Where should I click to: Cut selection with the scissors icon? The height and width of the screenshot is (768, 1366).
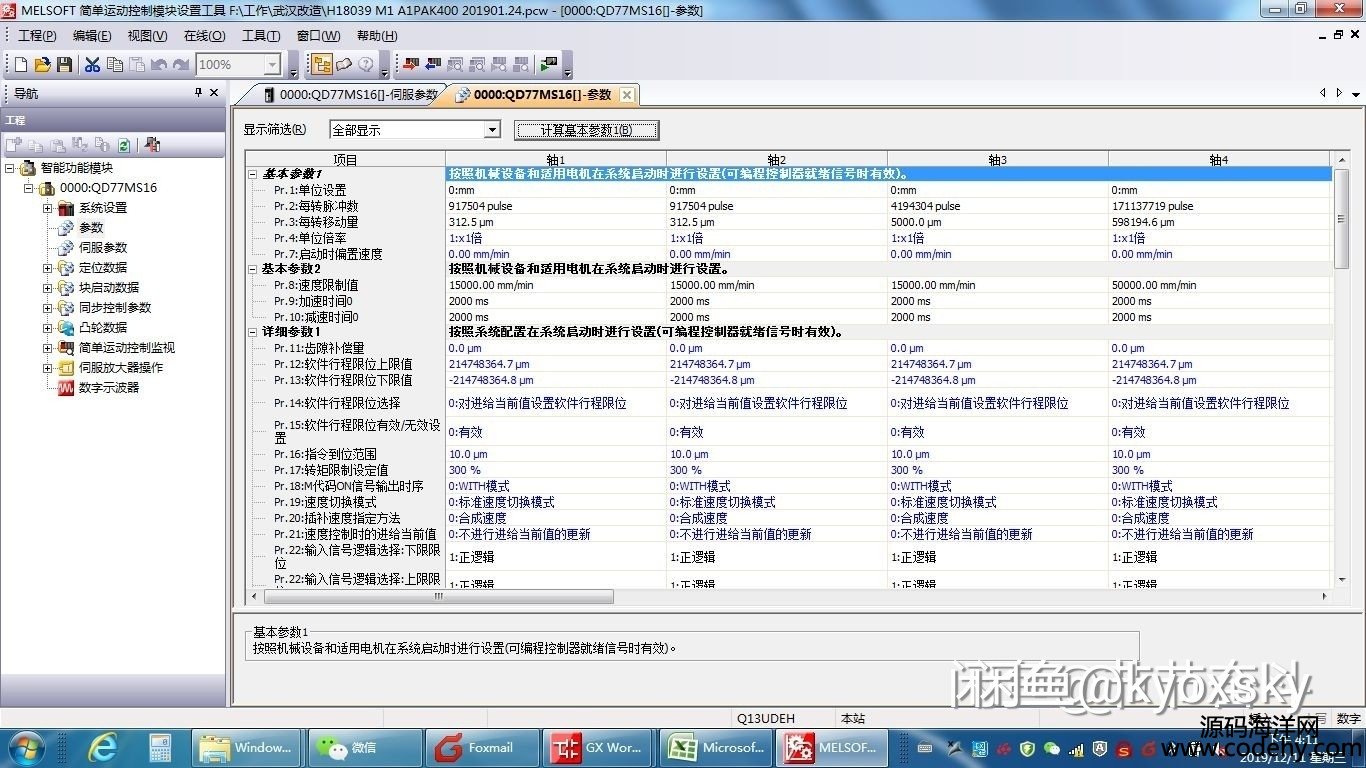coord(92,64)
